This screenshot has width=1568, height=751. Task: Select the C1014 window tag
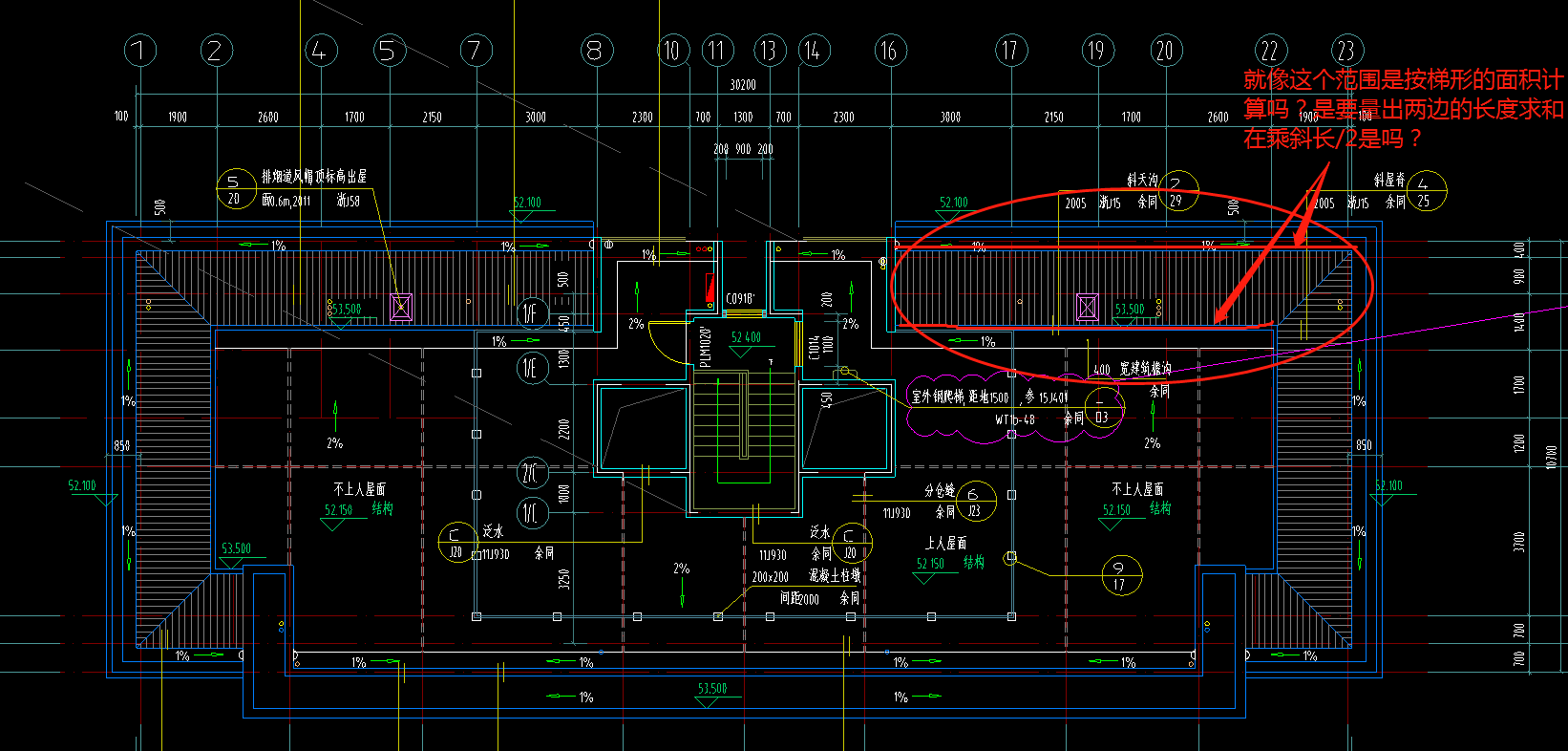click(815, 347)
